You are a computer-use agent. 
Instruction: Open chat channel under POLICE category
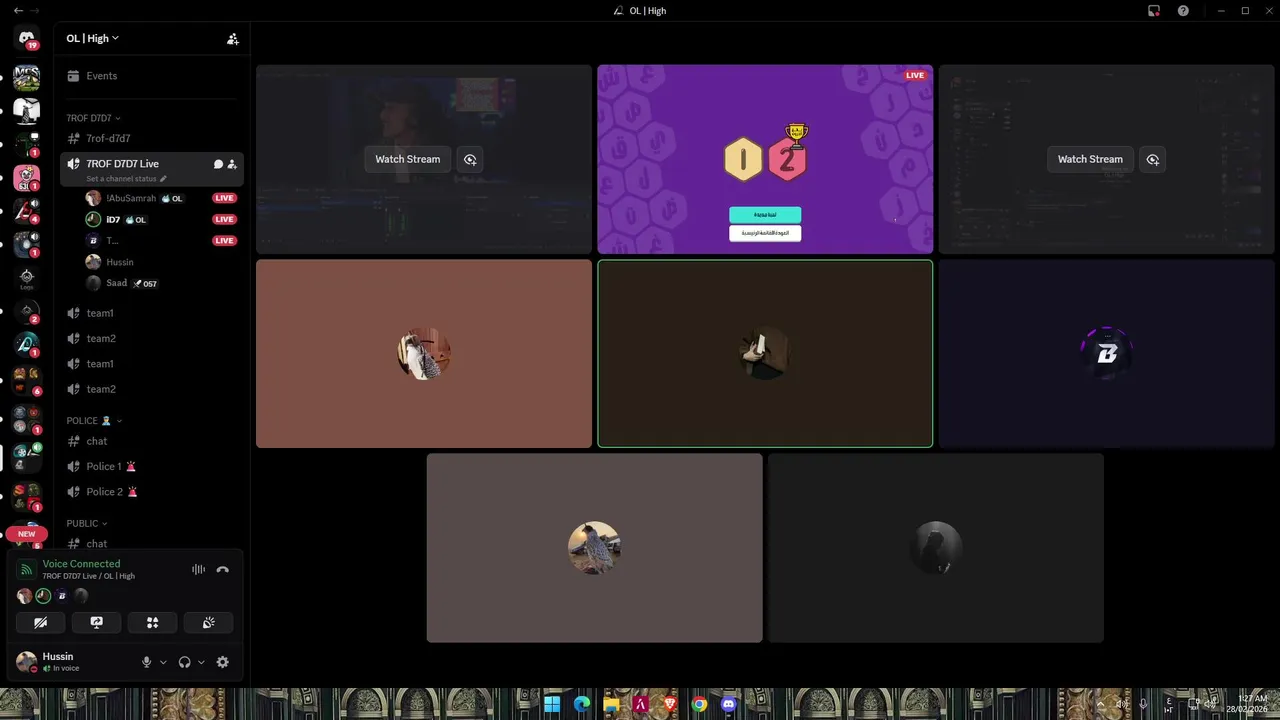point(150,441)
